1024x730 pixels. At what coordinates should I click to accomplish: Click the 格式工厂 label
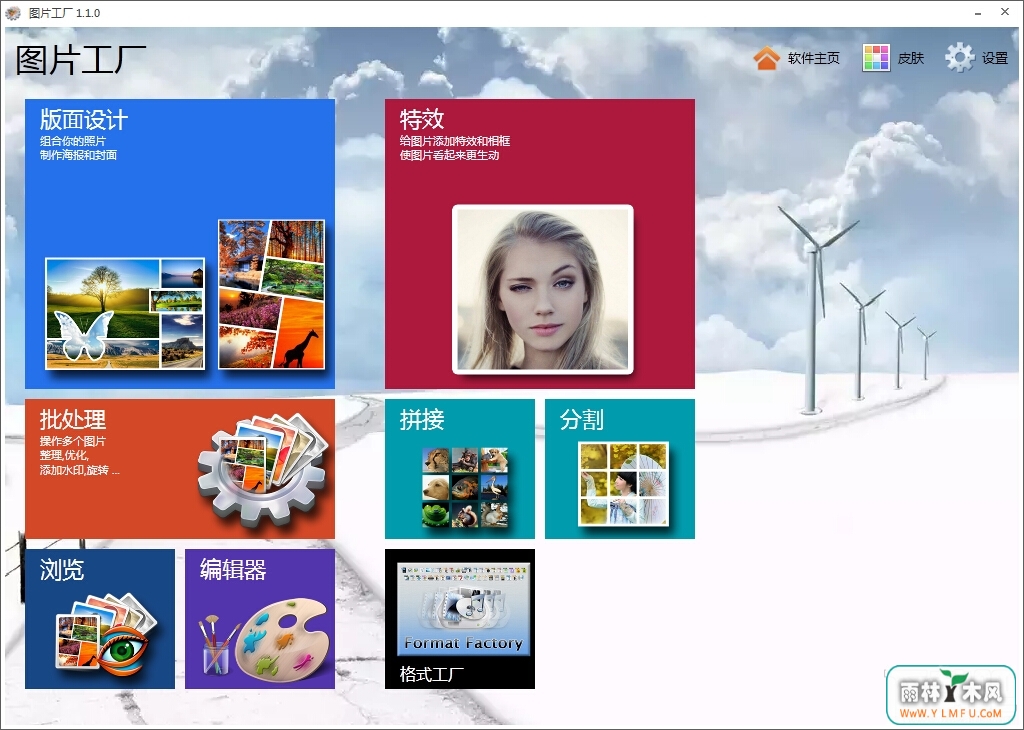[432, 673]
